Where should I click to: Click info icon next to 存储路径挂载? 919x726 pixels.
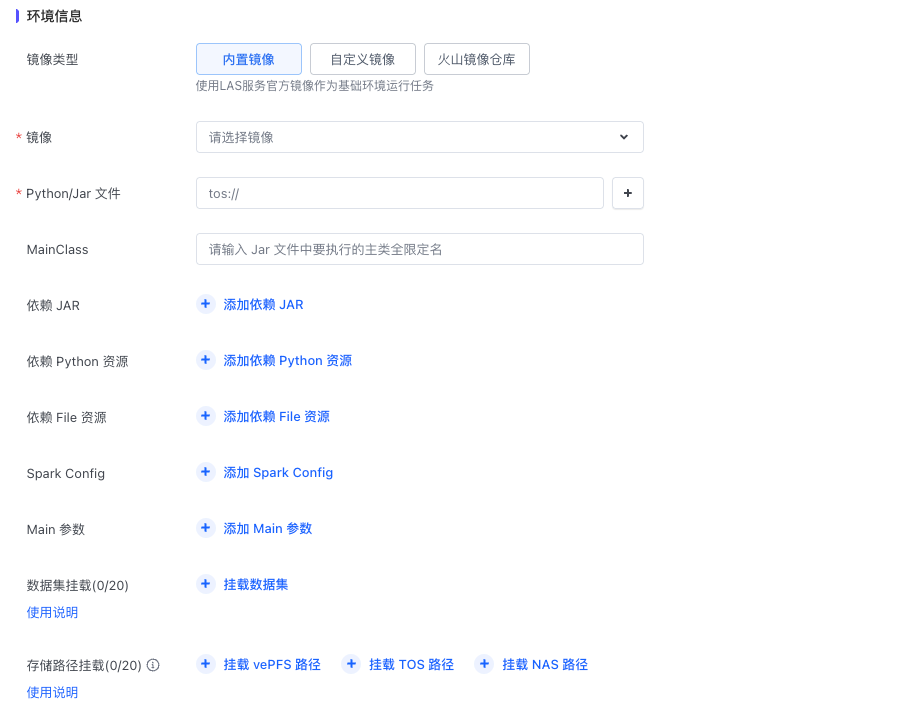[x=153, y=665]
